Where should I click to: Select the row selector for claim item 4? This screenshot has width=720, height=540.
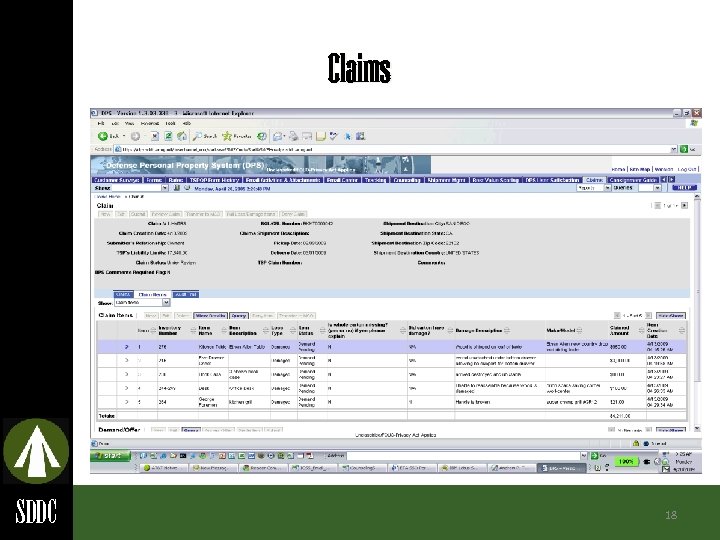coord(127,388)
